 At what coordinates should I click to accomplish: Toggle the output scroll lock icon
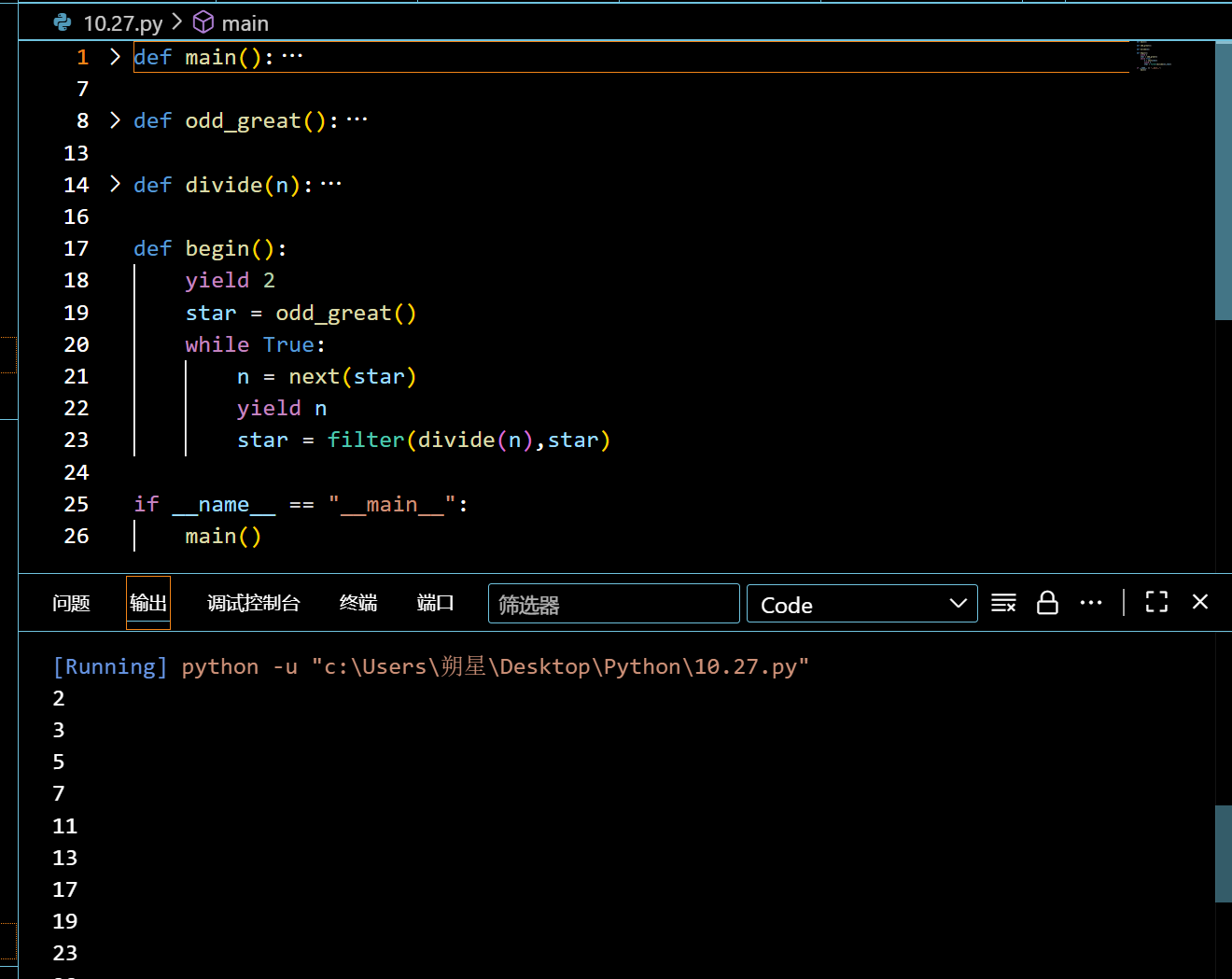[1047, 603]
